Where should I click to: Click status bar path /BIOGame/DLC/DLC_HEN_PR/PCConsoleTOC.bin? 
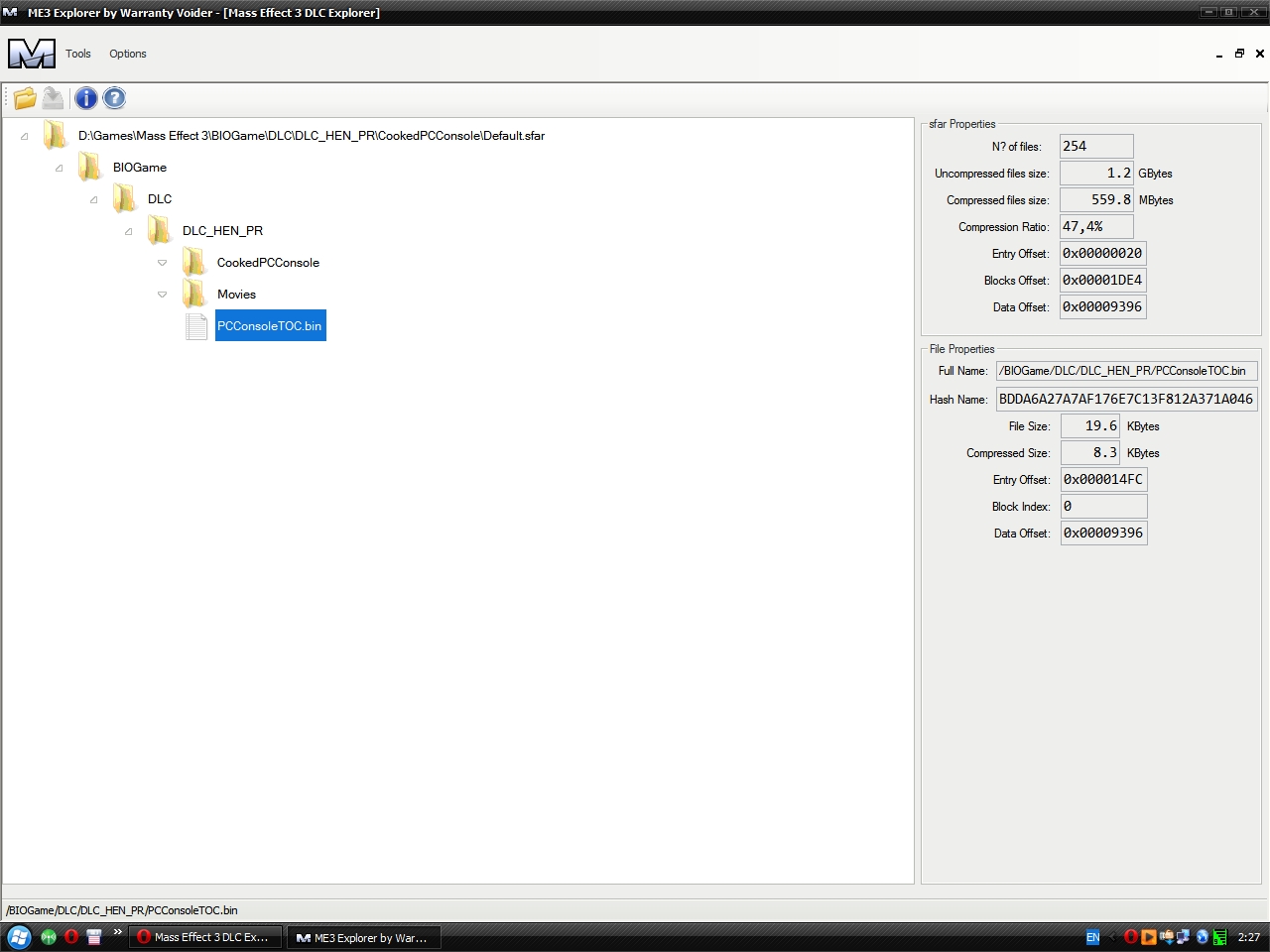tap(122, 910)
